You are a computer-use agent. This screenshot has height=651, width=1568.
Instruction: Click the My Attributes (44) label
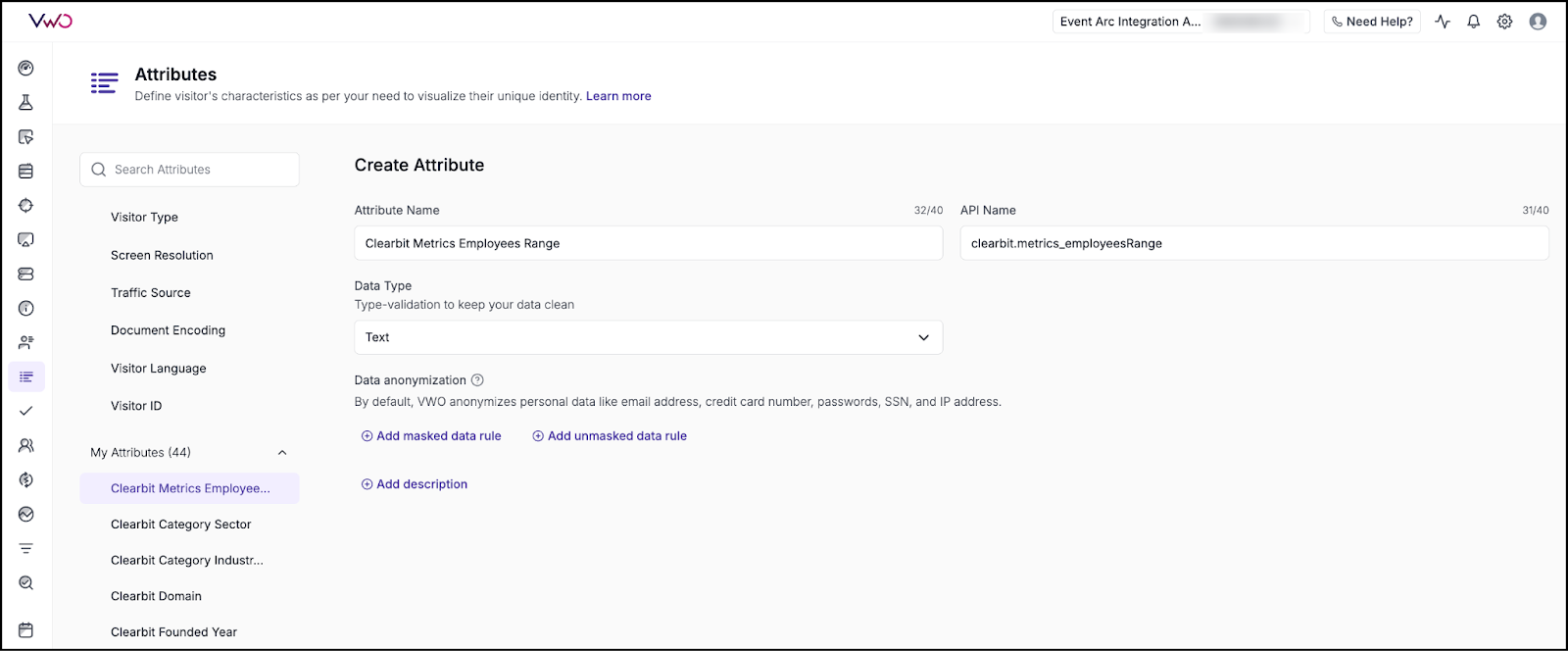[x=140, y=453]
